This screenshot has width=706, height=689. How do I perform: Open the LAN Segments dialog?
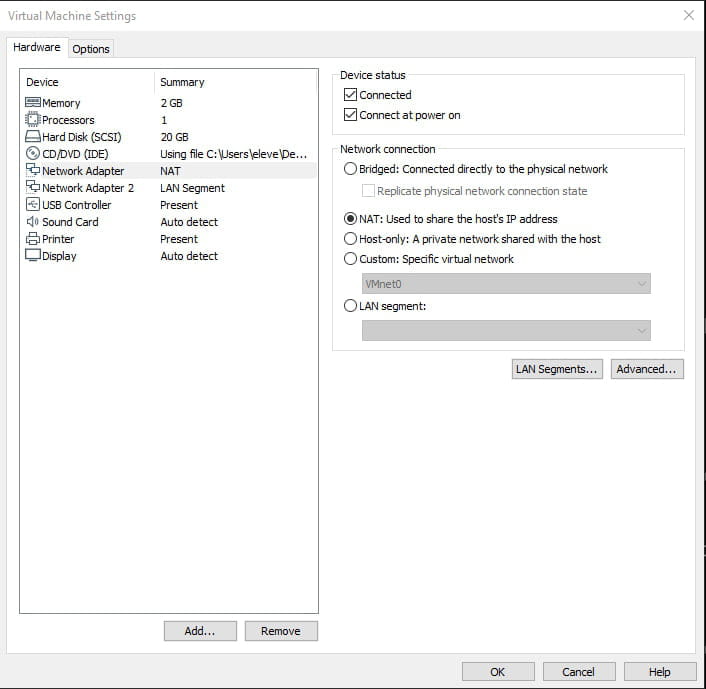pos(557,369)
